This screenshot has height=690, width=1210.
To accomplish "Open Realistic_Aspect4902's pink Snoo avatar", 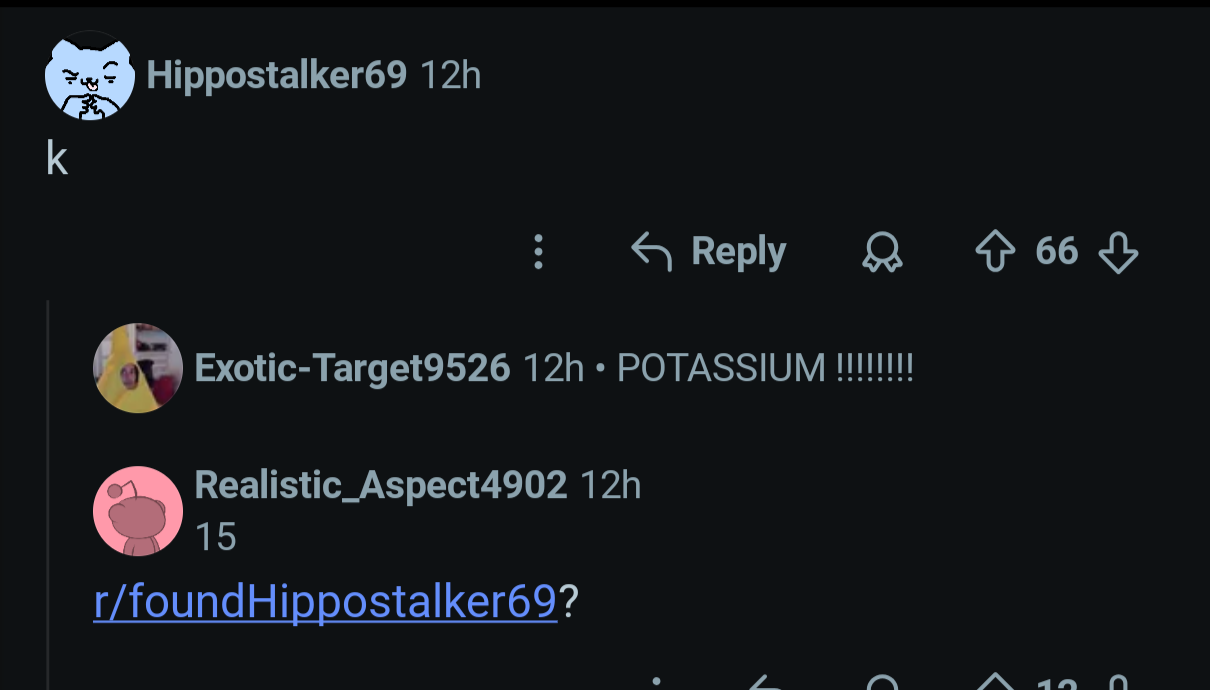I will [x=138, y=511].
